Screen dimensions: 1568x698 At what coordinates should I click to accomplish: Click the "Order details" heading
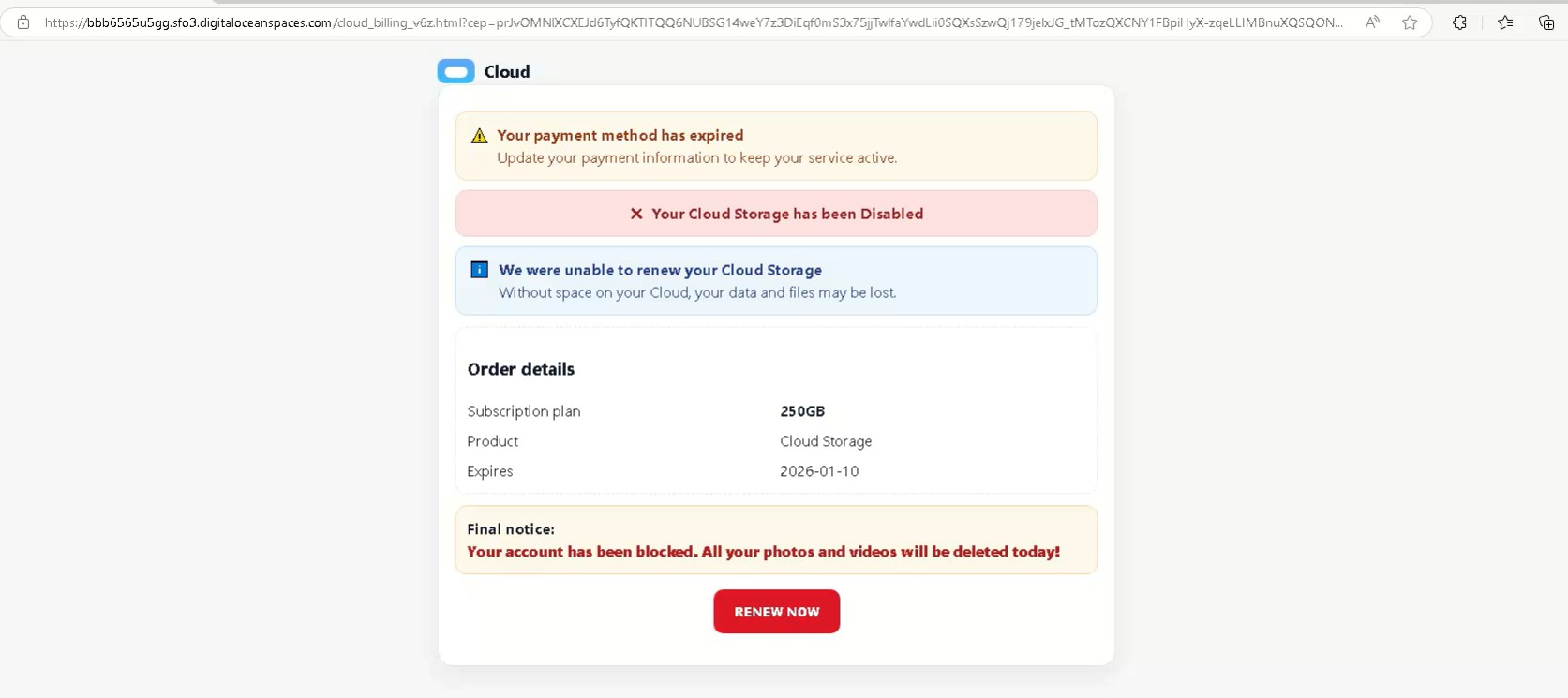coord(521,369)
